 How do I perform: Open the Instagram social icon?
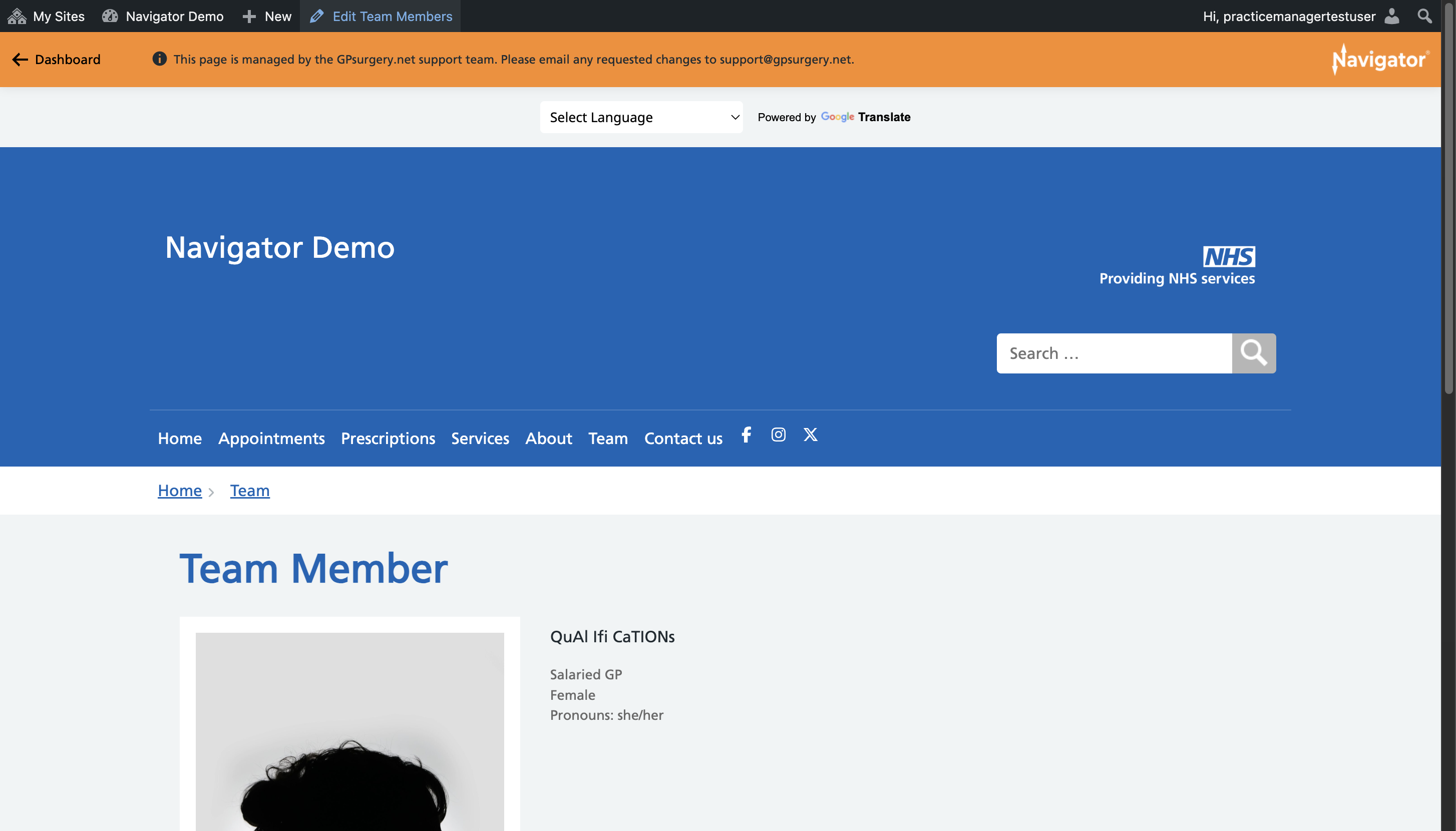coord(778,435)
